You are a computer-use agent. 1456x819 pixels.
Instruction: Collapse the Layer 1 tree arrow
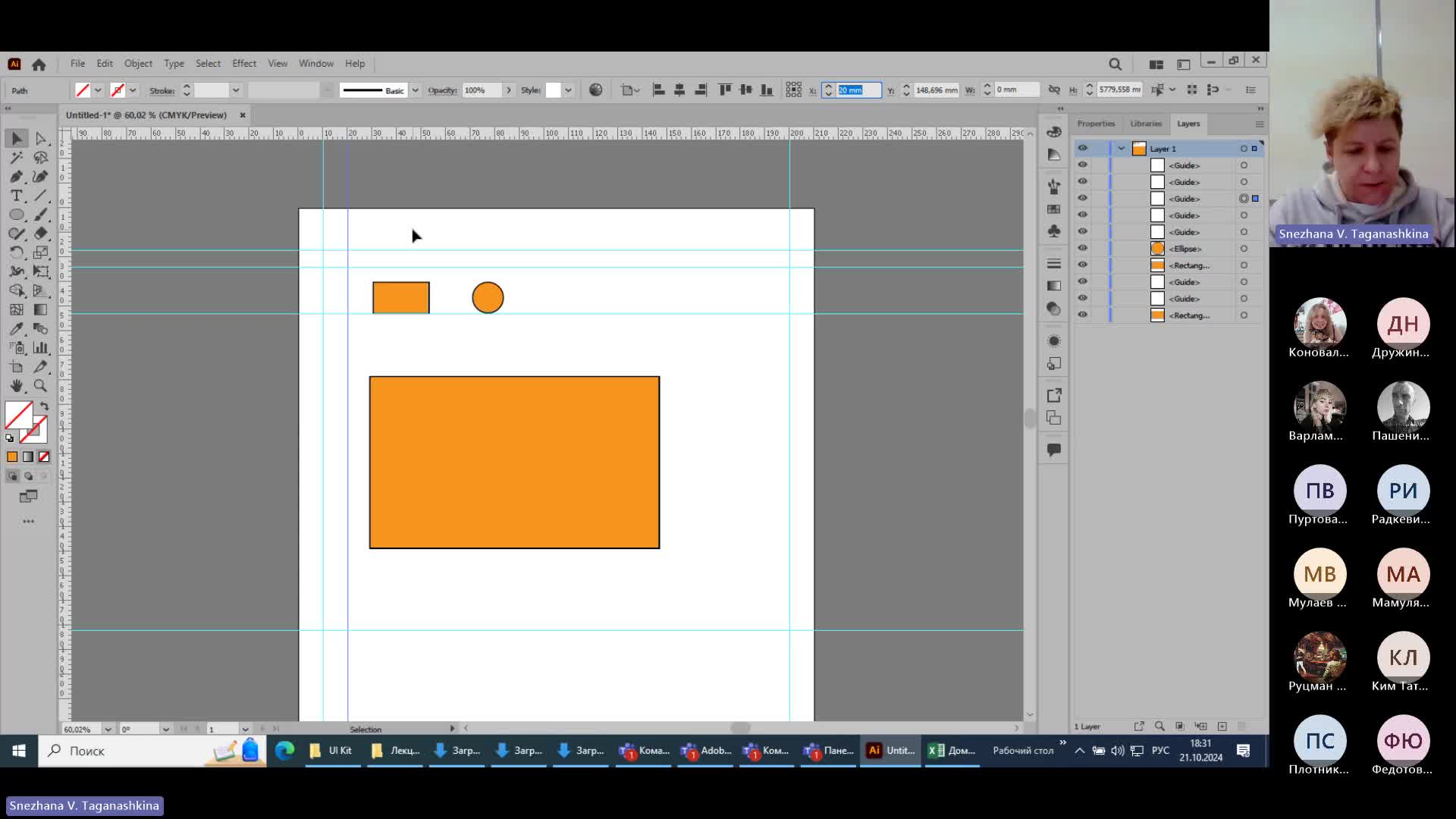1122,149
